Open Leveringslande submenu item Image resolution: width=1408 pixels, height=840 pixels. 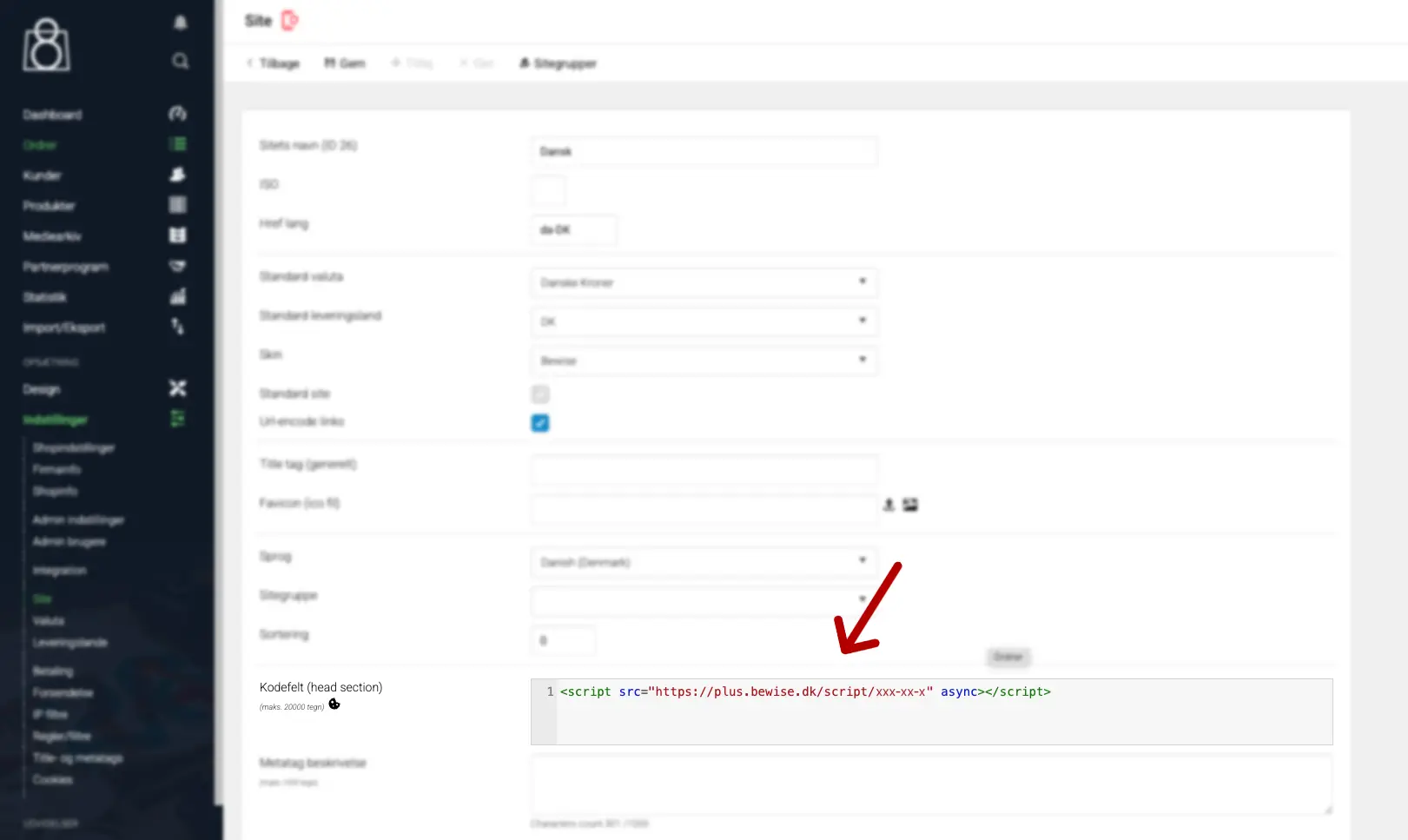pos(70,643)
